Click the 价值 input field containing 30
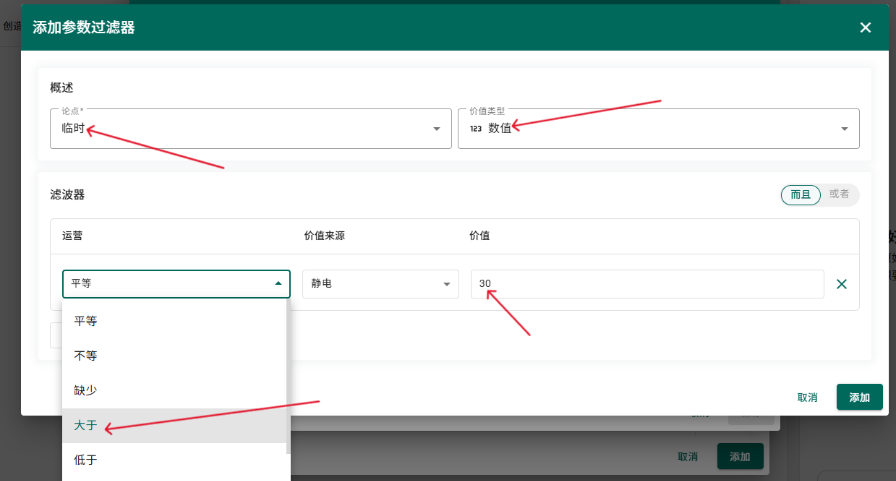The width and height of the screenshot is (896, 481). pos(647,284)
